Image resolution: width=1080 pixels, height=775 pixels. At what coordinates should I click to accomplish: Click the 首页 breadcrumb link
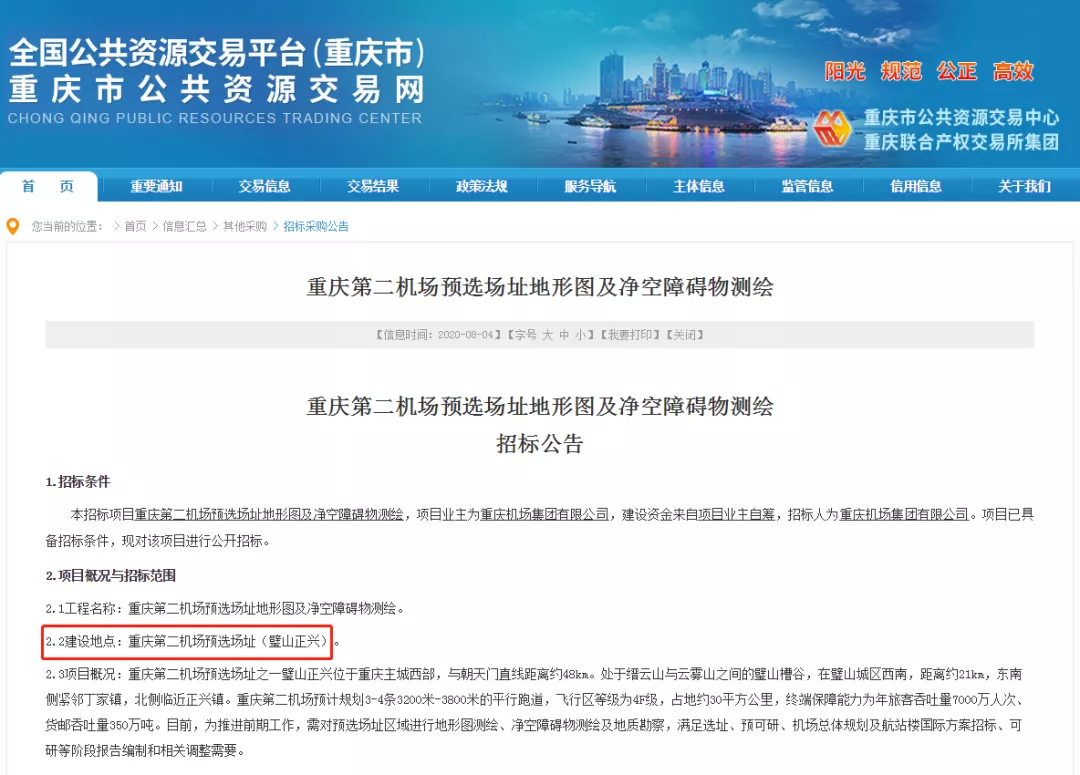click(x=135, y=226)
